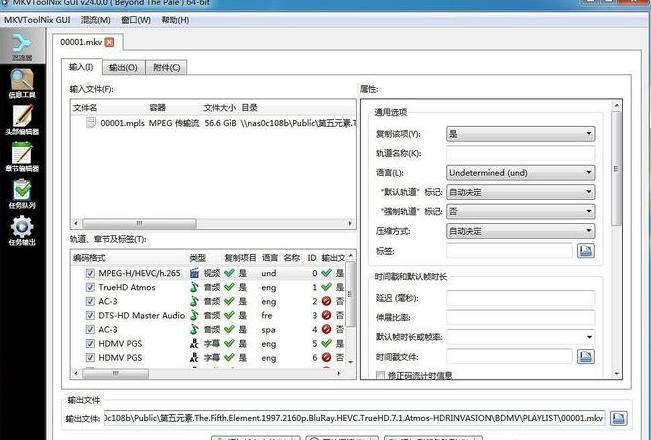This screenshot has width=651, height=440.
Task: Open the help (H) menu
Action: tap(175, 20)
